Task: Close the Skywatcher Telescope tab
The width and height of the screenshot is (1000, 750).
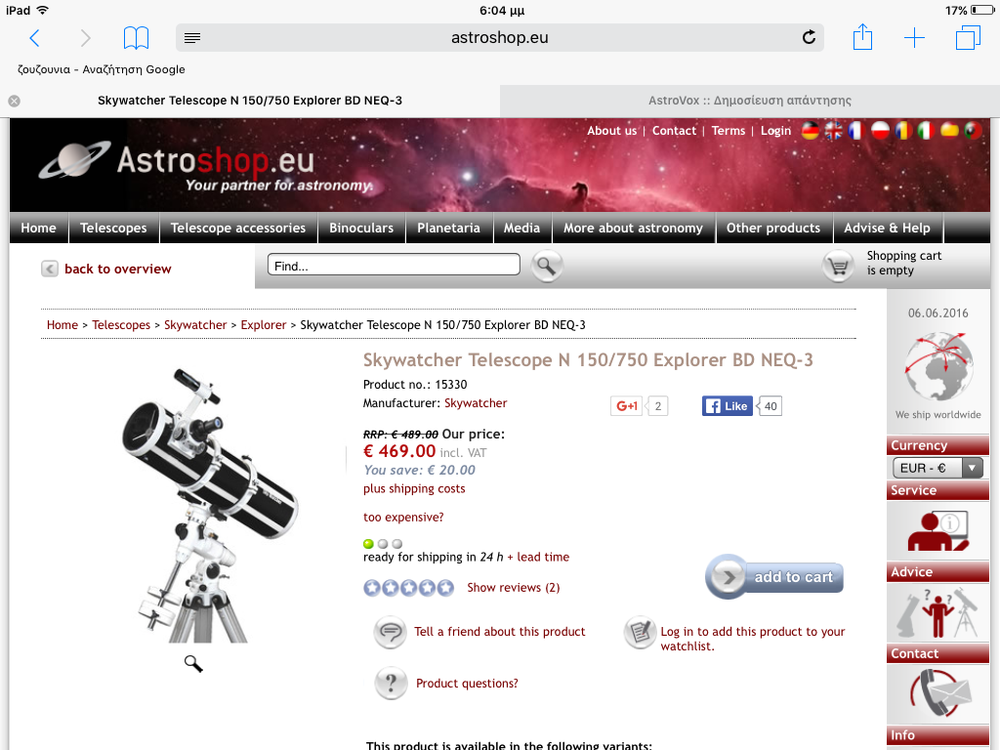Action: click(x=14, y=101)
